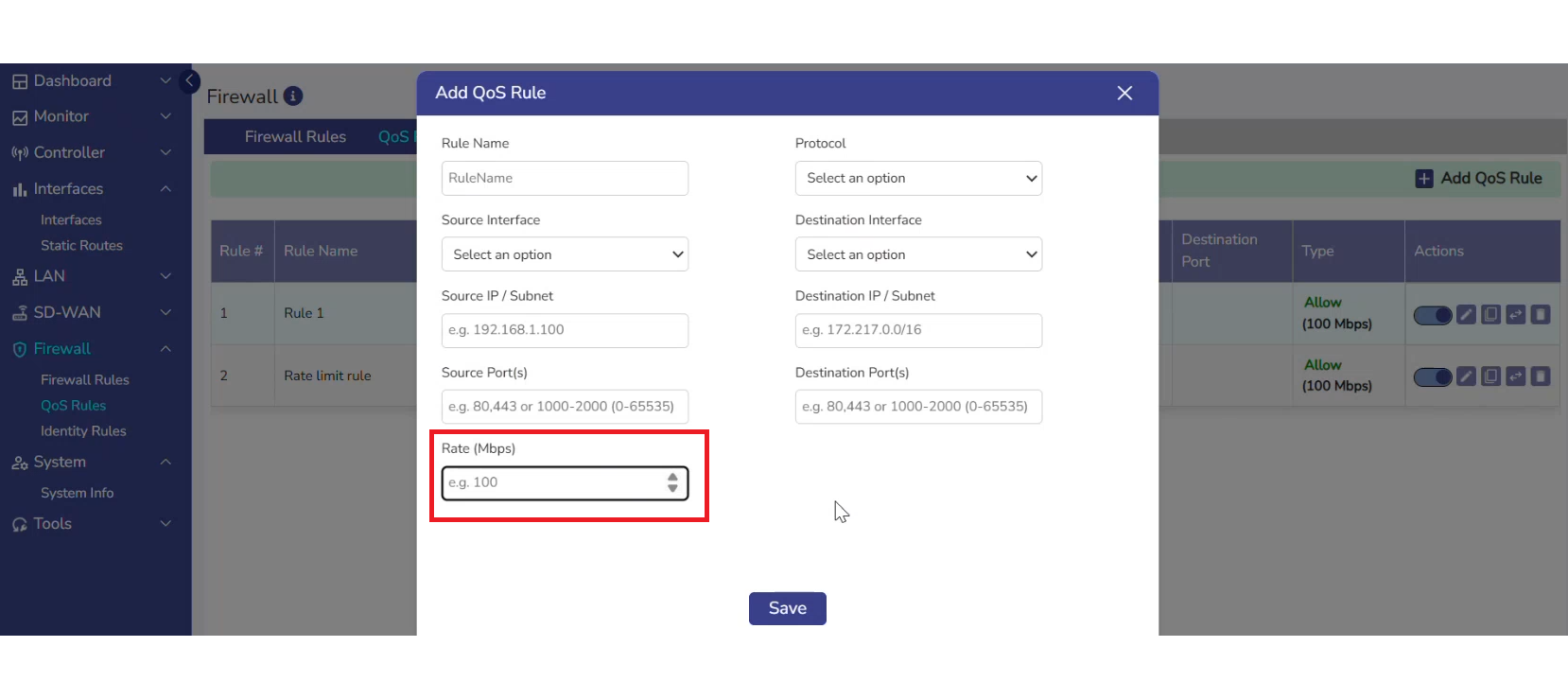The width and height of the screenshot is (1568, 699).
Task: Switch to the Firewall Rules tab
Action: [295, 137]
